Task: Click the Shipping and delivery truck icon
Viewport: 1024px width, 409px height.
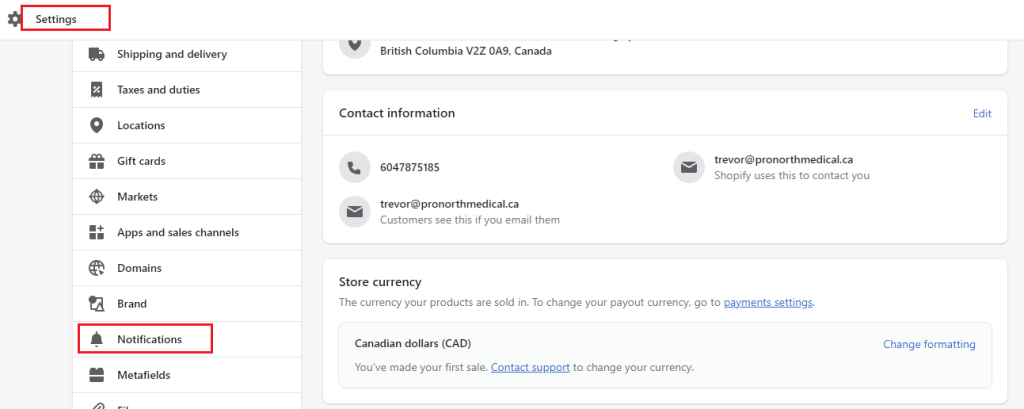Action: click(97, 54)
